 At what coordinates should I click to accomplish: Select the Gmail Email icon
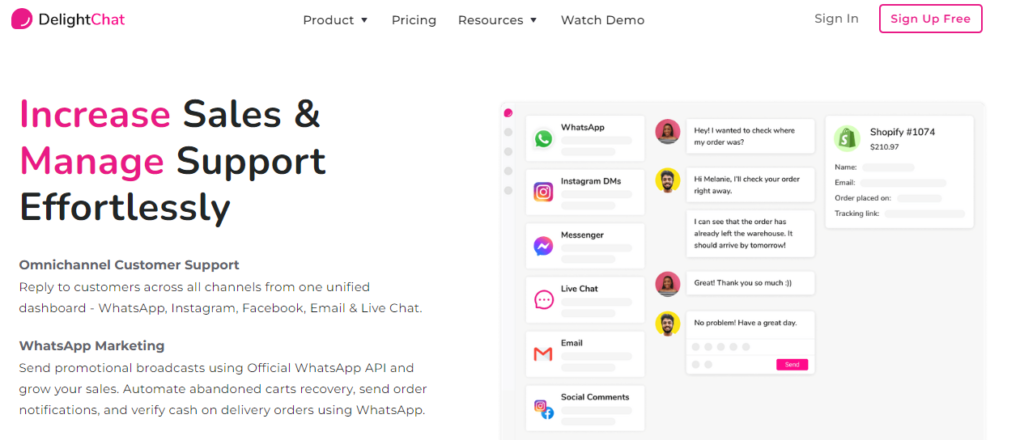(543, 354)
